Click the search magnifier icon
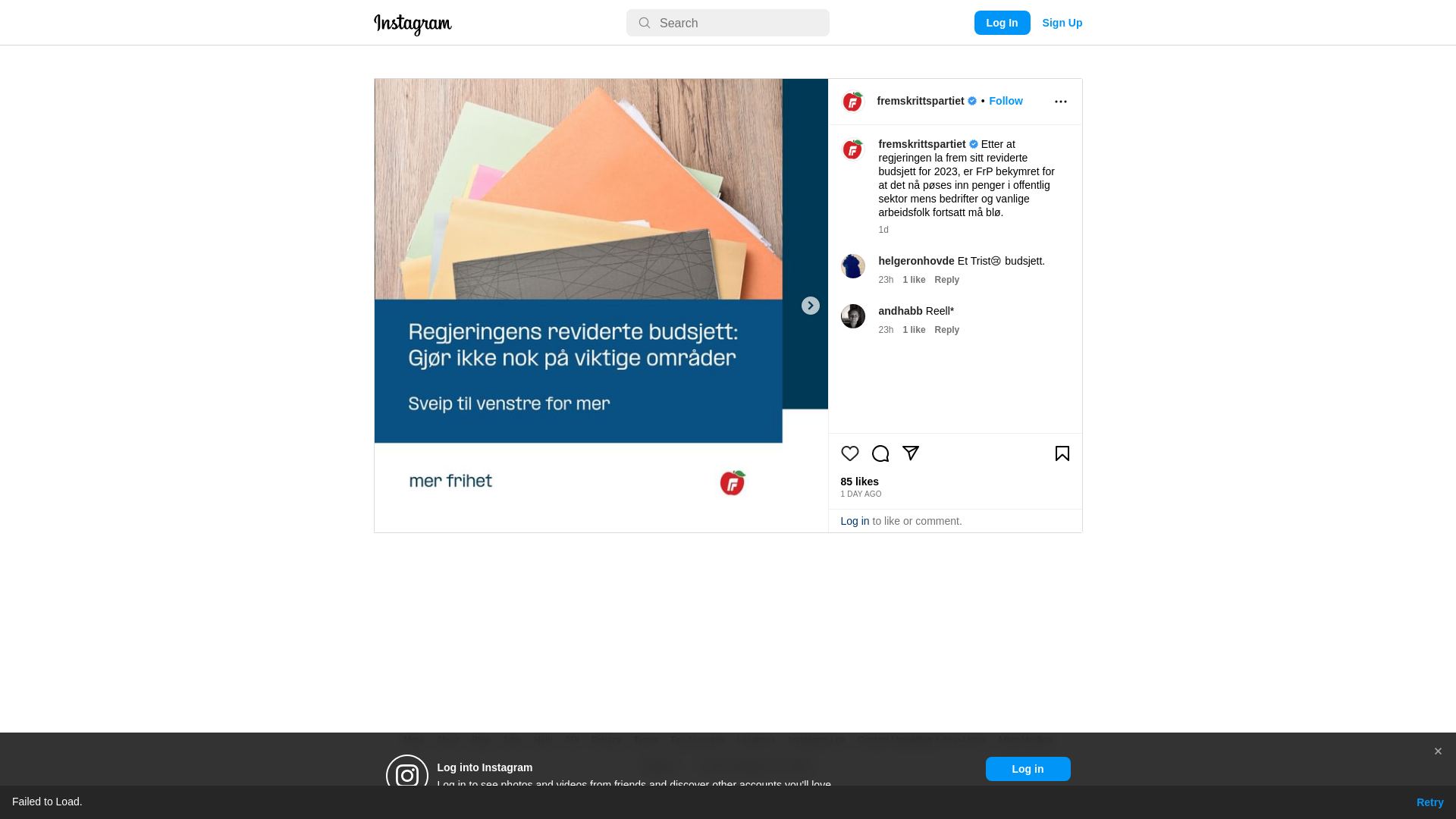Image resolution: width=1456 pixels, height=819 pixels. pyautogui.click(x=645, y=23)
